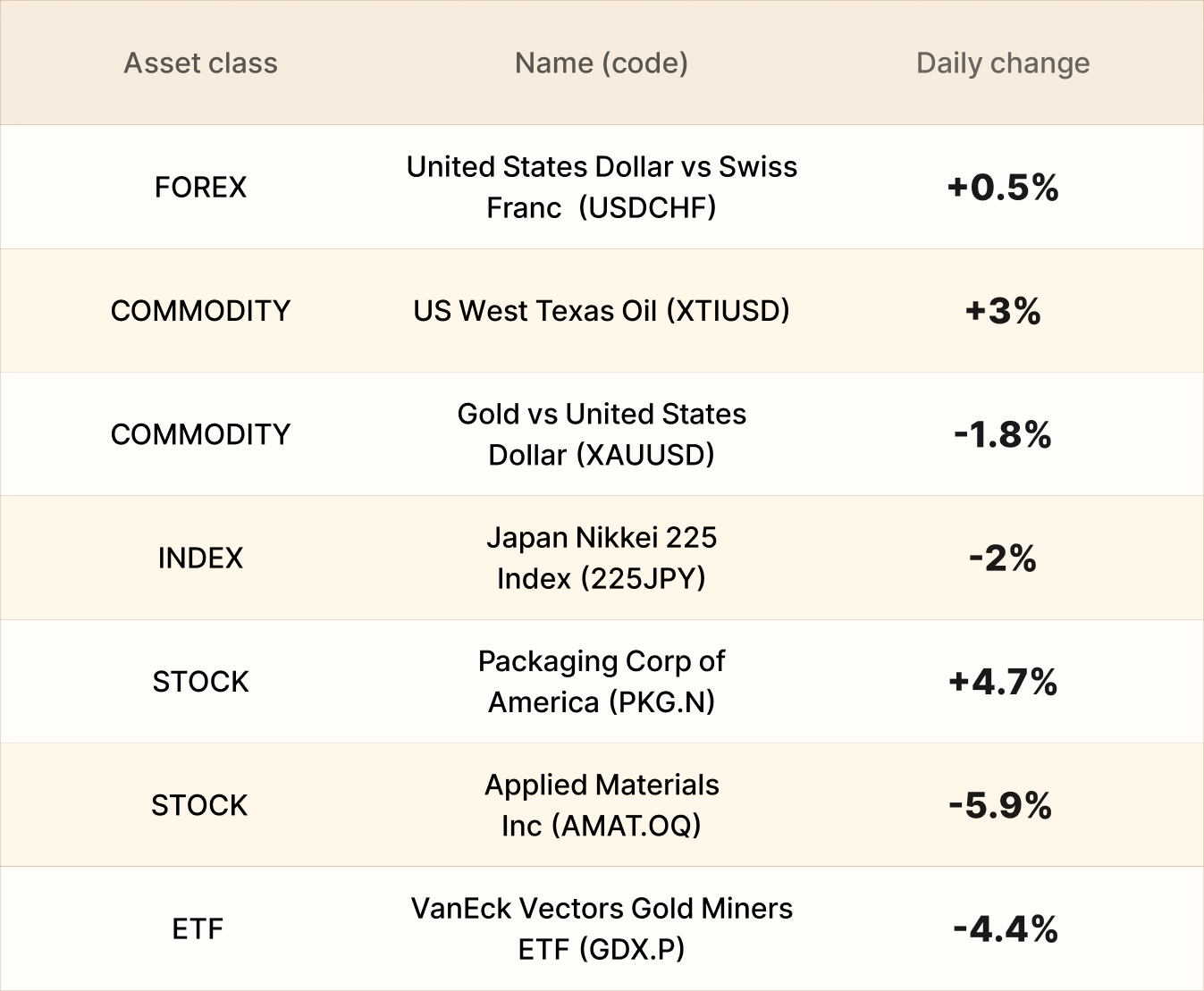1204x991 pixels.
Task: Select the FOREX asset class cell
Action: tap(200, 187)
